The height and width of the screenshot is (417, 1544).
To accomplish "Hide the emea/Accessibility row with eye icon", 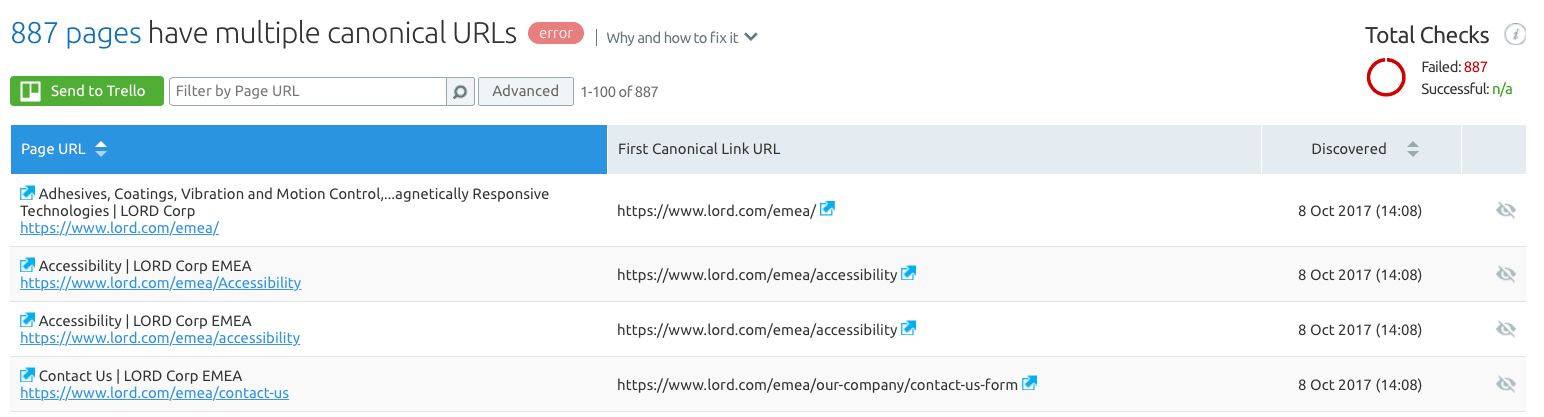I will [x=1505, y=274].
